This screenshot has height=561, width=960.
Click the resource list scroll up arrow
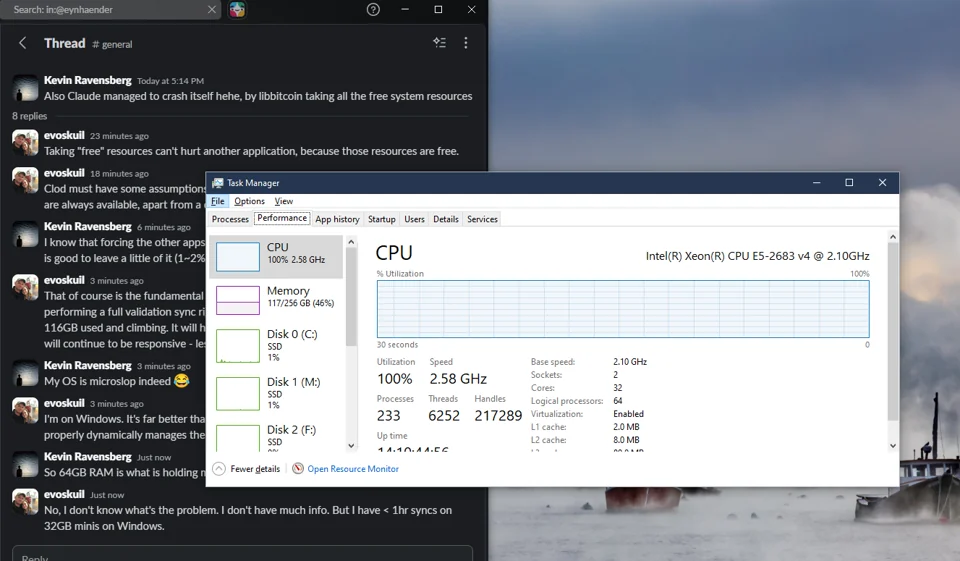351,242
